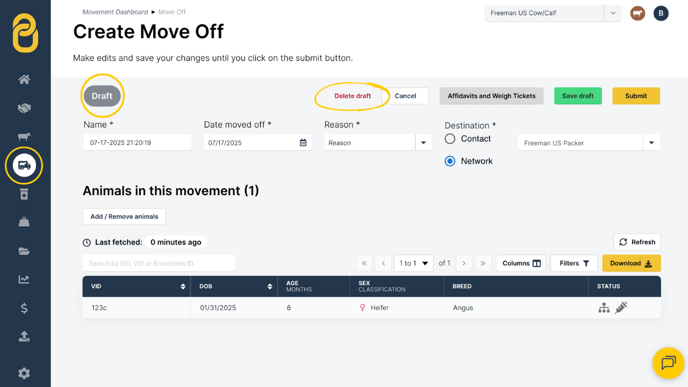688x387 pixels.
Task: Click the animal search input field
Action: click(158, 263)
